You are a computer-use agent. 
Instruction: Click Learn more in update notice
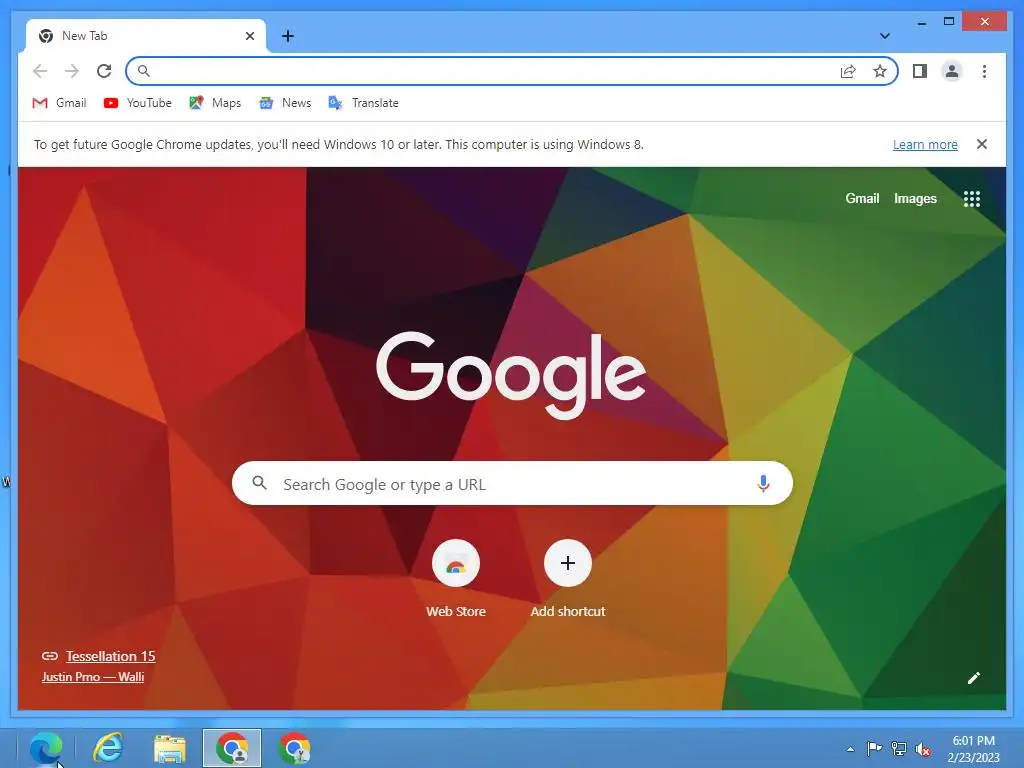925,145
